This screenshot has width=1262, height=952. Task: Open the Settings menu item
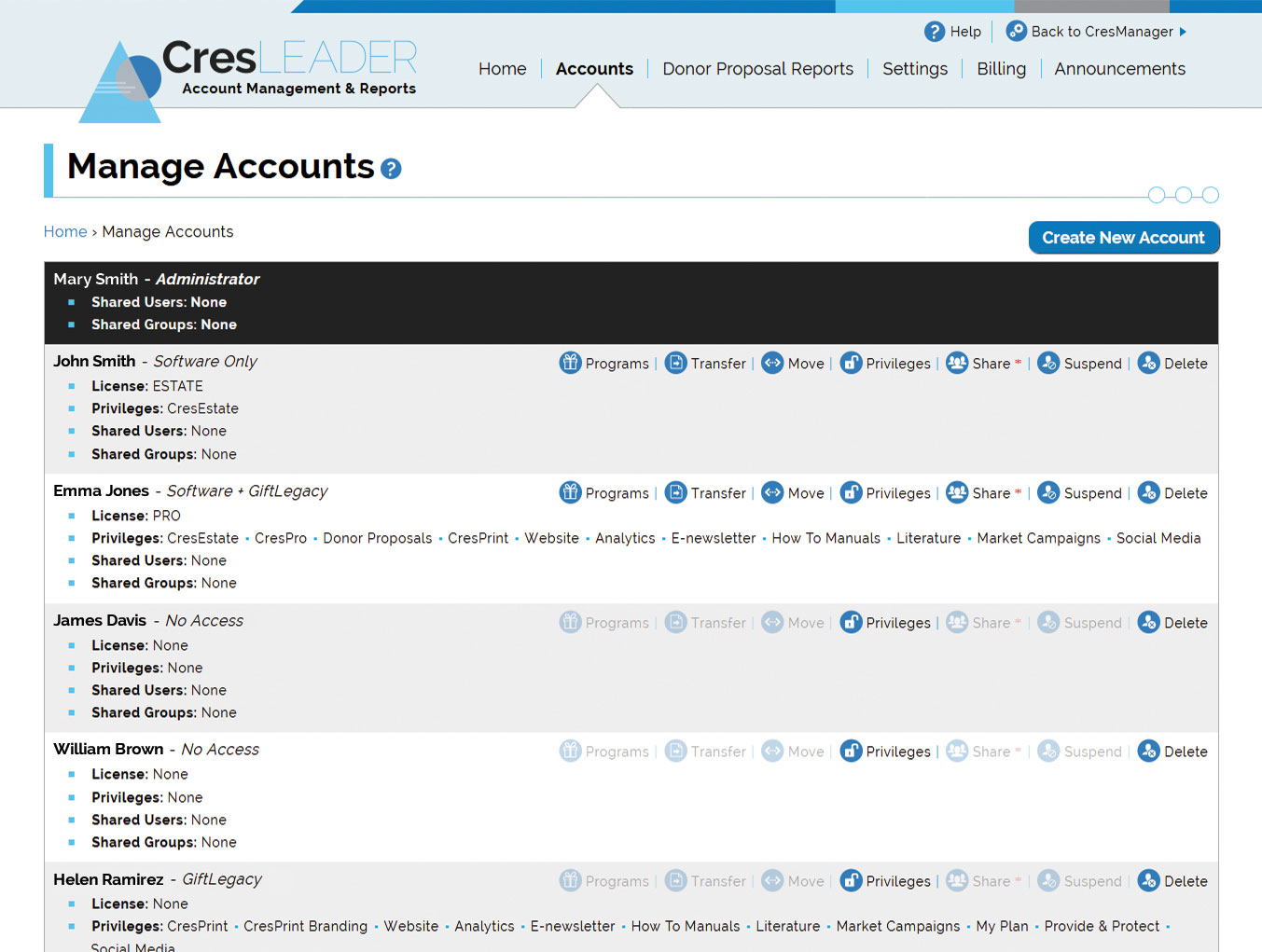(914, 69)
